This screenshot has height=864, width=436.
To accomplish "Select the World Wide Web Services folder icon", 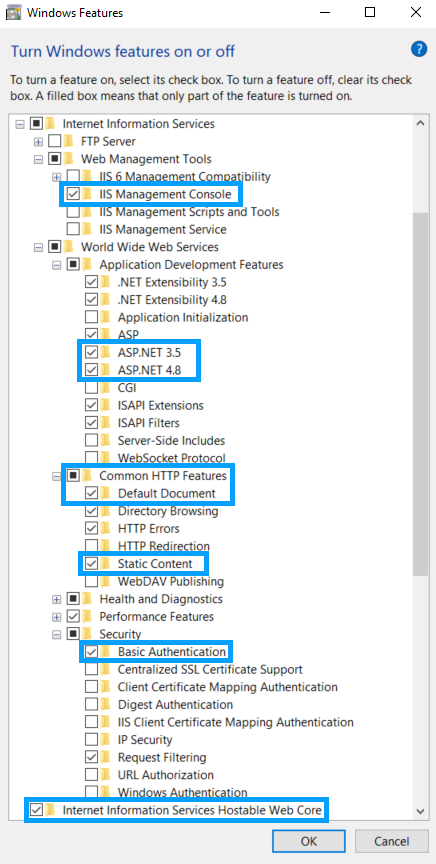I will [x=69, y=247].
